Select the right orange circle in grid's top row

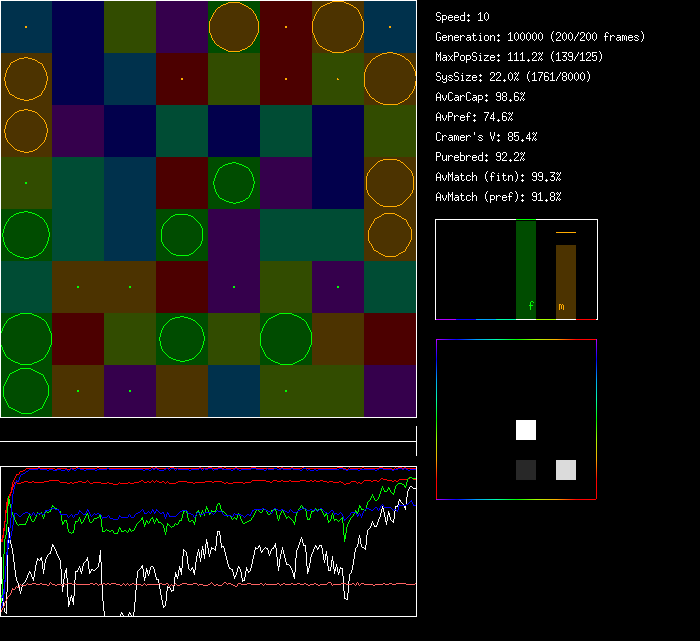point(338,27)
